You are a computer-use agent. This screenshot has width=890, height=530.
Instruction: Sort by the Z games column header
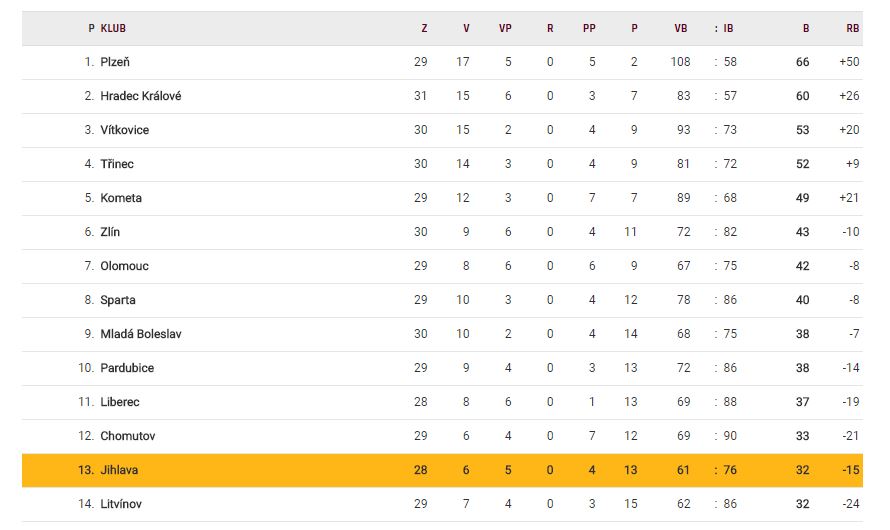[424, 28]
